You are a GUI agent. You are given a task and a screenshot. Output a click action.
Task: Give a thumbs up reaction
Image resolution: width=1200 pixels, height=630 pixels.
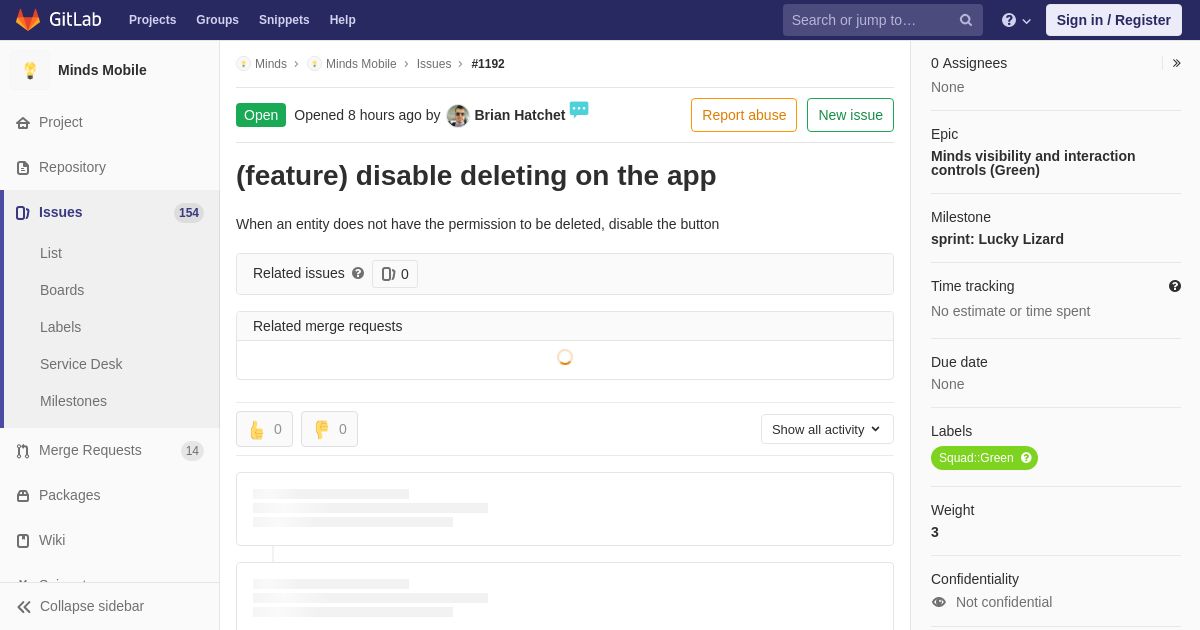tap(264, 429)
